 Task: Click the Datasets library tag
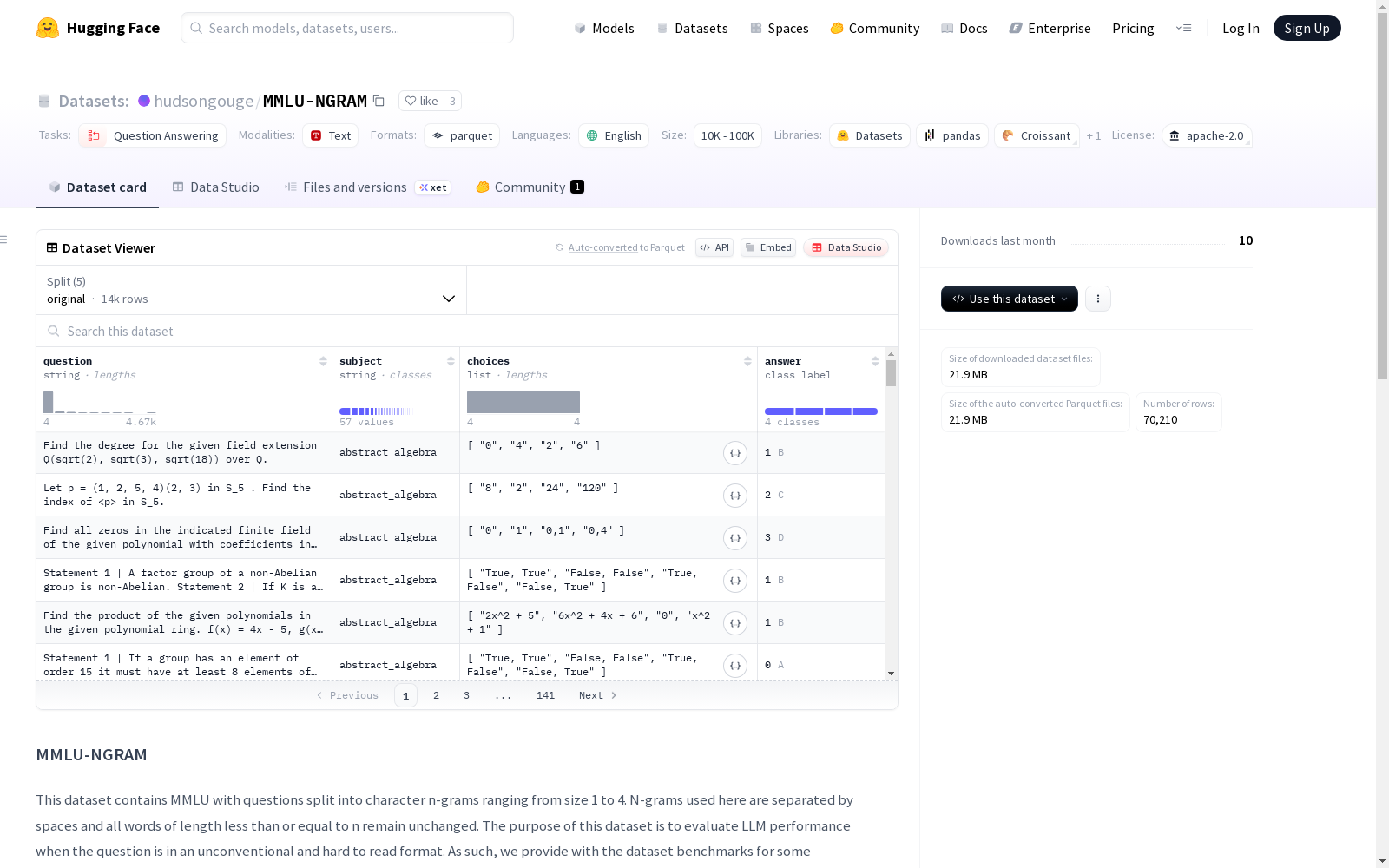point(870,135)
